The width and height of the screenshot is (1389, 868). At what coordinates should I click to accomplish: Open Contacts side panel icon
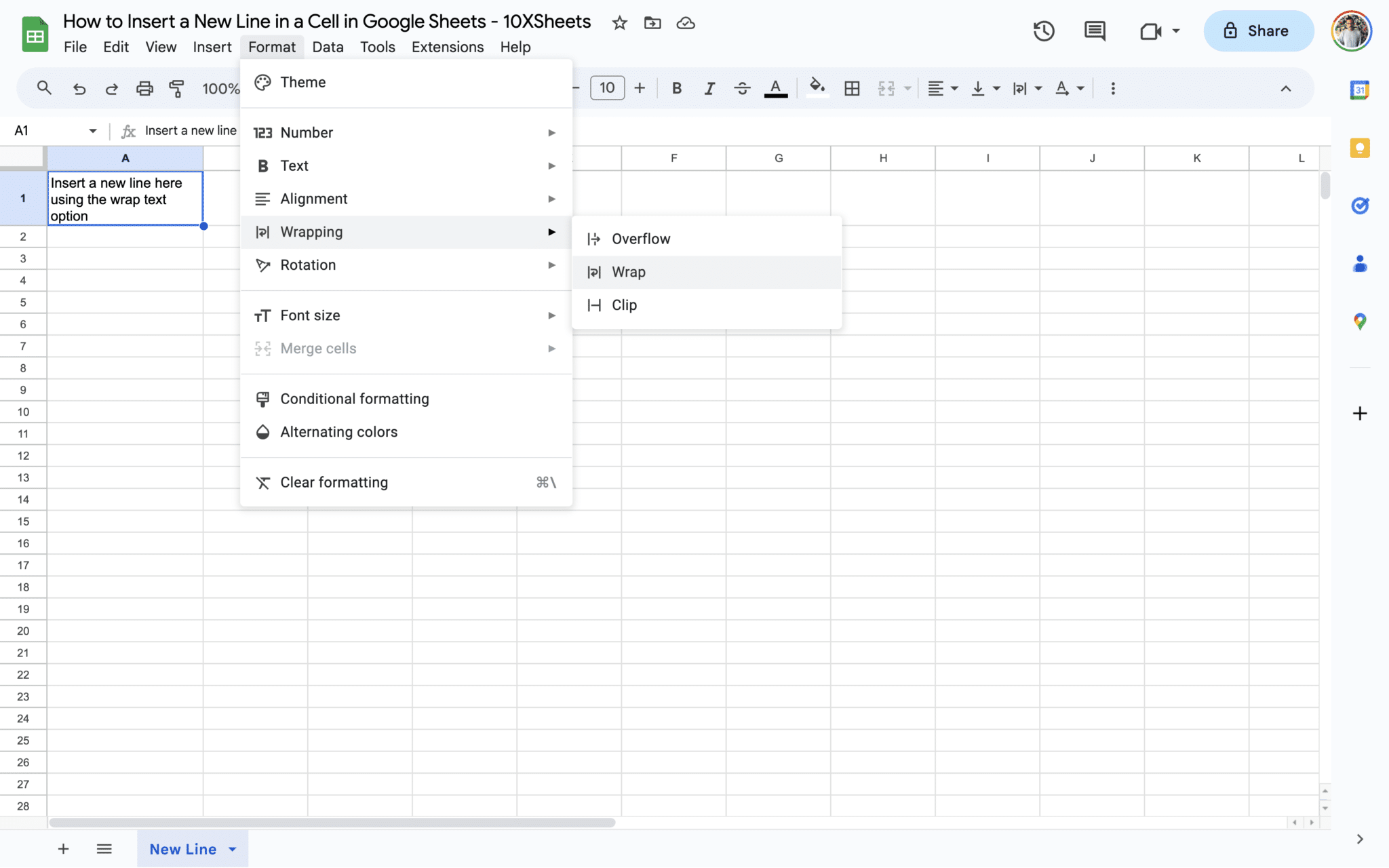point(1360,264)
